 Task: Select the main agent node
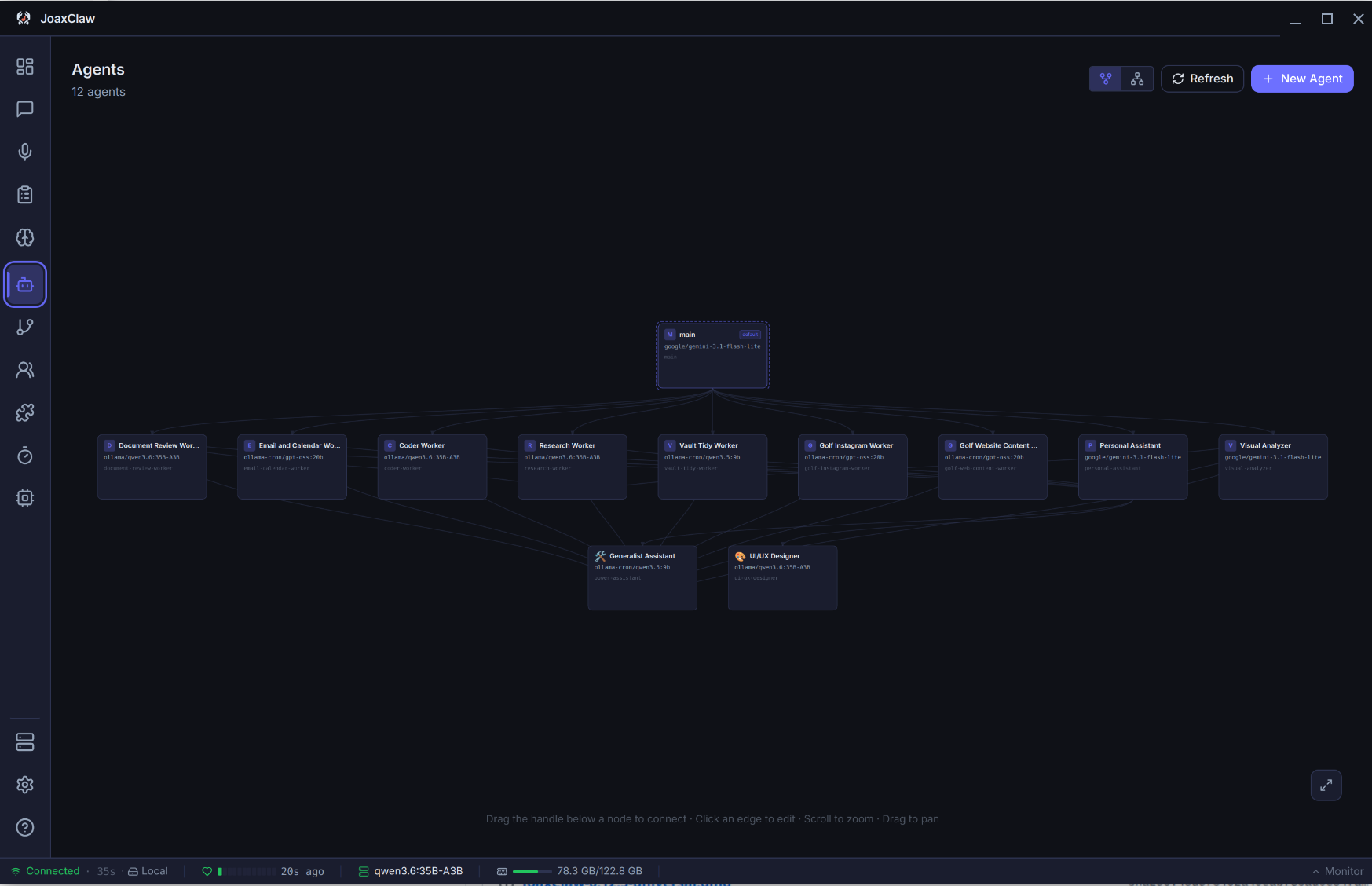click(712, 356)
